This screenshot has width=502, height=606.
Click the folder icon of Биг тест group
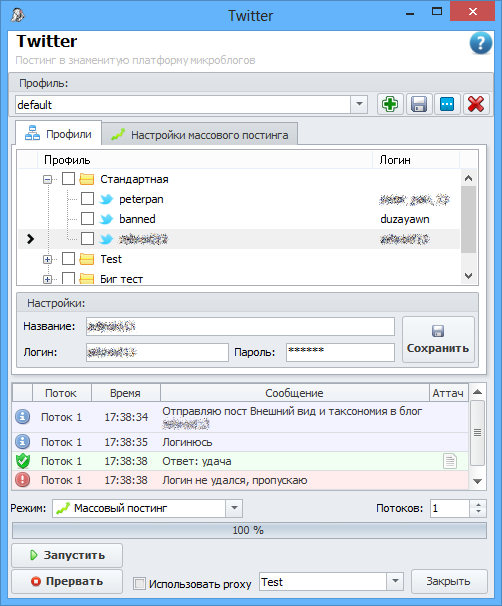click(87, 279)
